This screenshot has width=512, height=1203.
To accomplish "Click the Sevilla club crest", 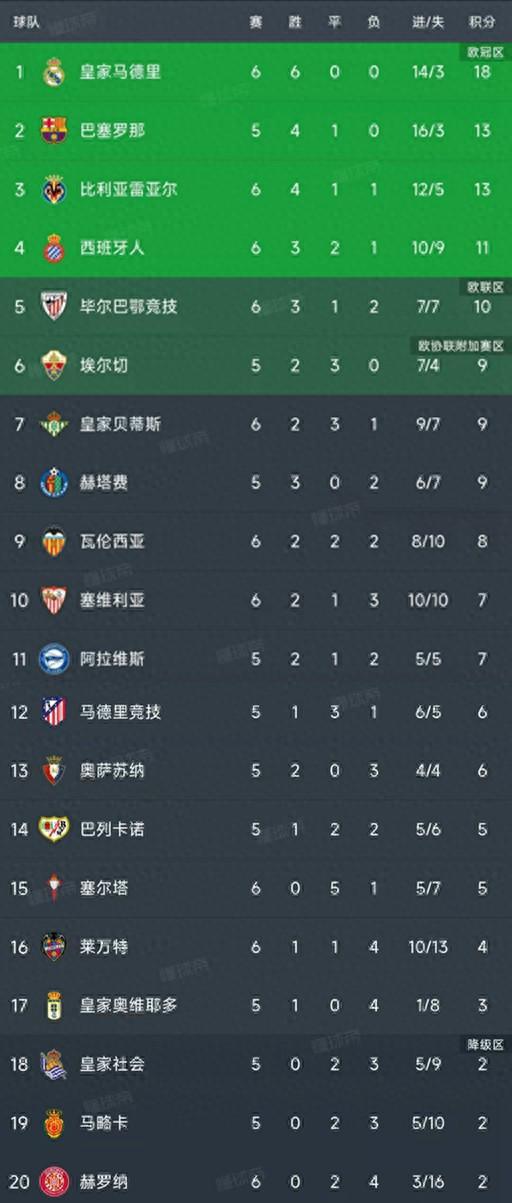I will tap(53, 600).
